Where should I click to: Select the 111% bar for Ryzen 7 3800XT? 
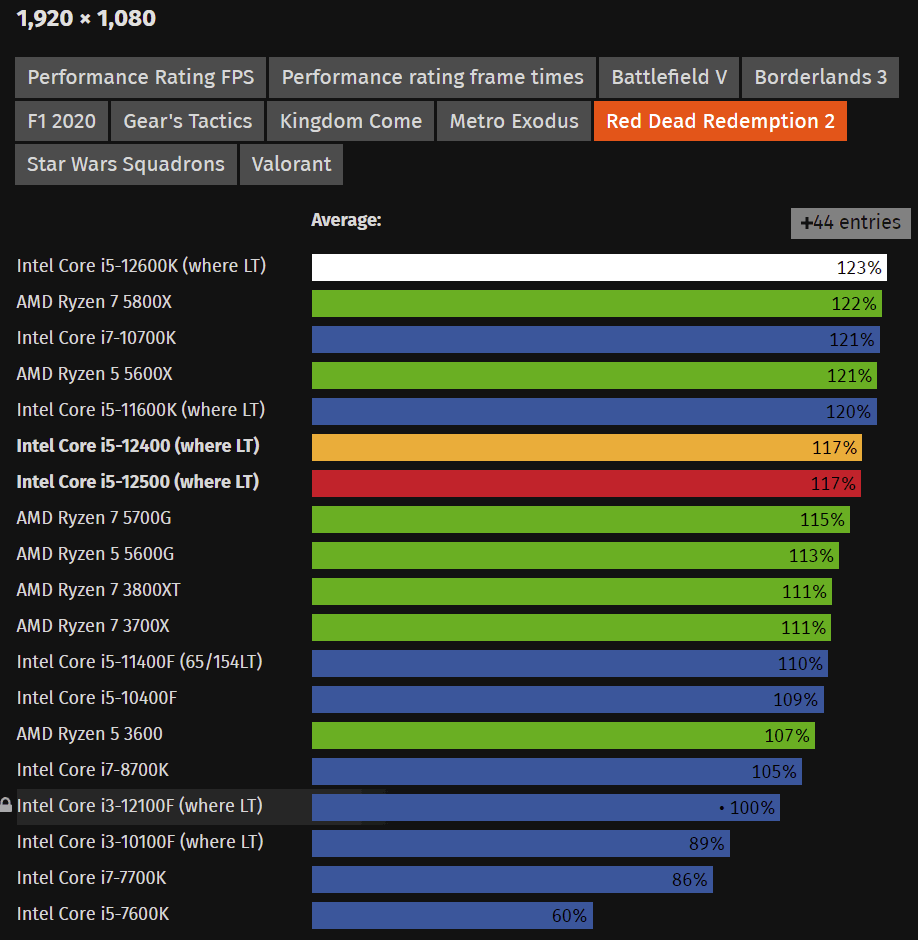click(x=571, y=591)
